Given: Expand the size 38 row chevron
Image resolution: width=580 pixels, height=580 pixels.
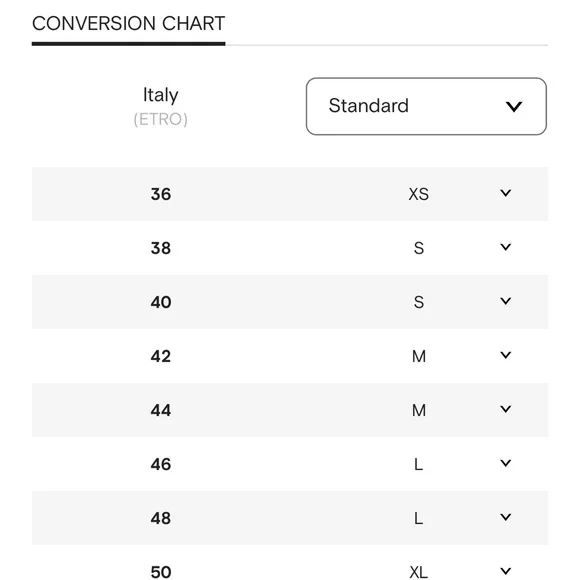Looking at the screenshot, I should click(505, 247).
